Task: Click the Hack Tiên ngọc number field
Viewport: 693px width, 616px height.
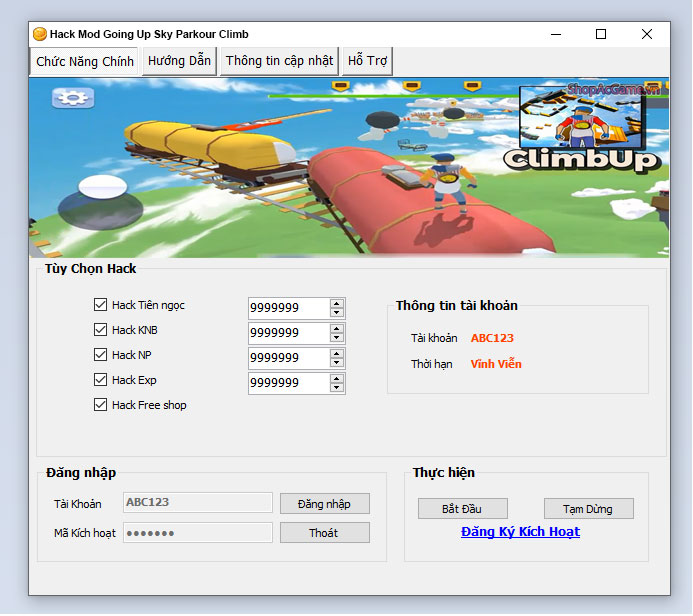Action: [289, 308]
